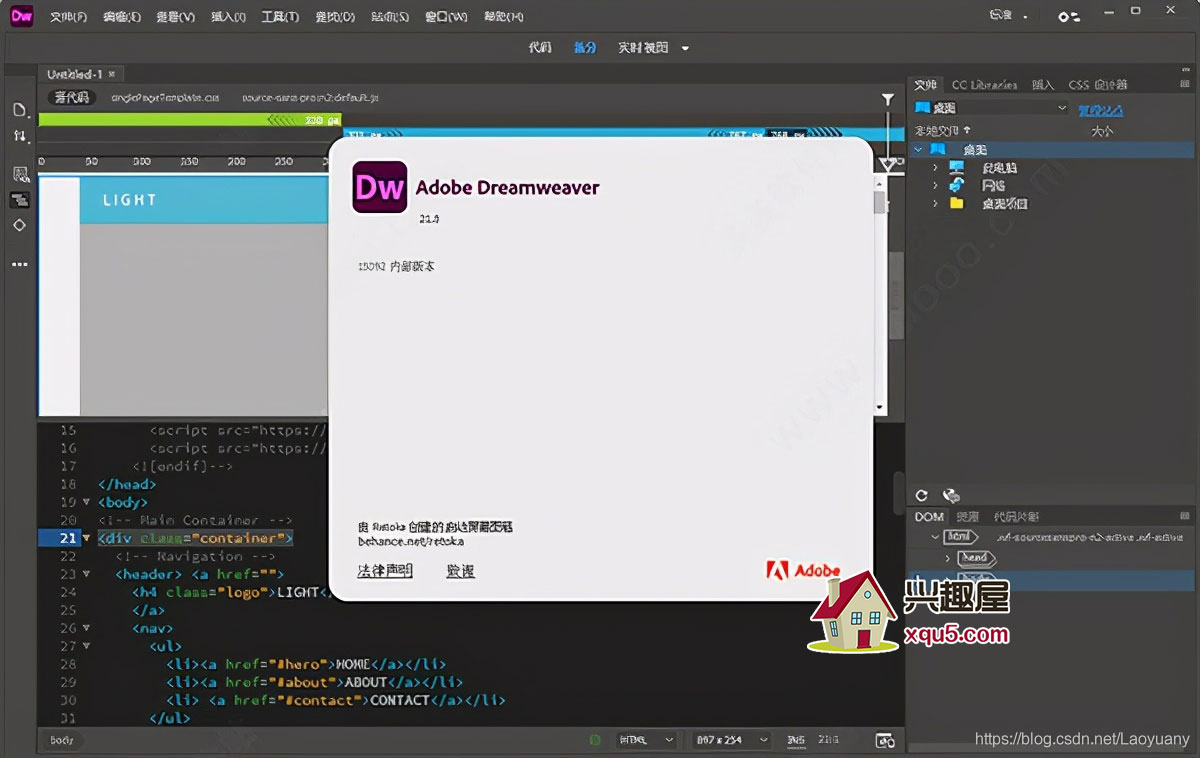The image size is (1200, 758).
Task: Click the credits link in About dialog
Action: (x=460, y=571)
